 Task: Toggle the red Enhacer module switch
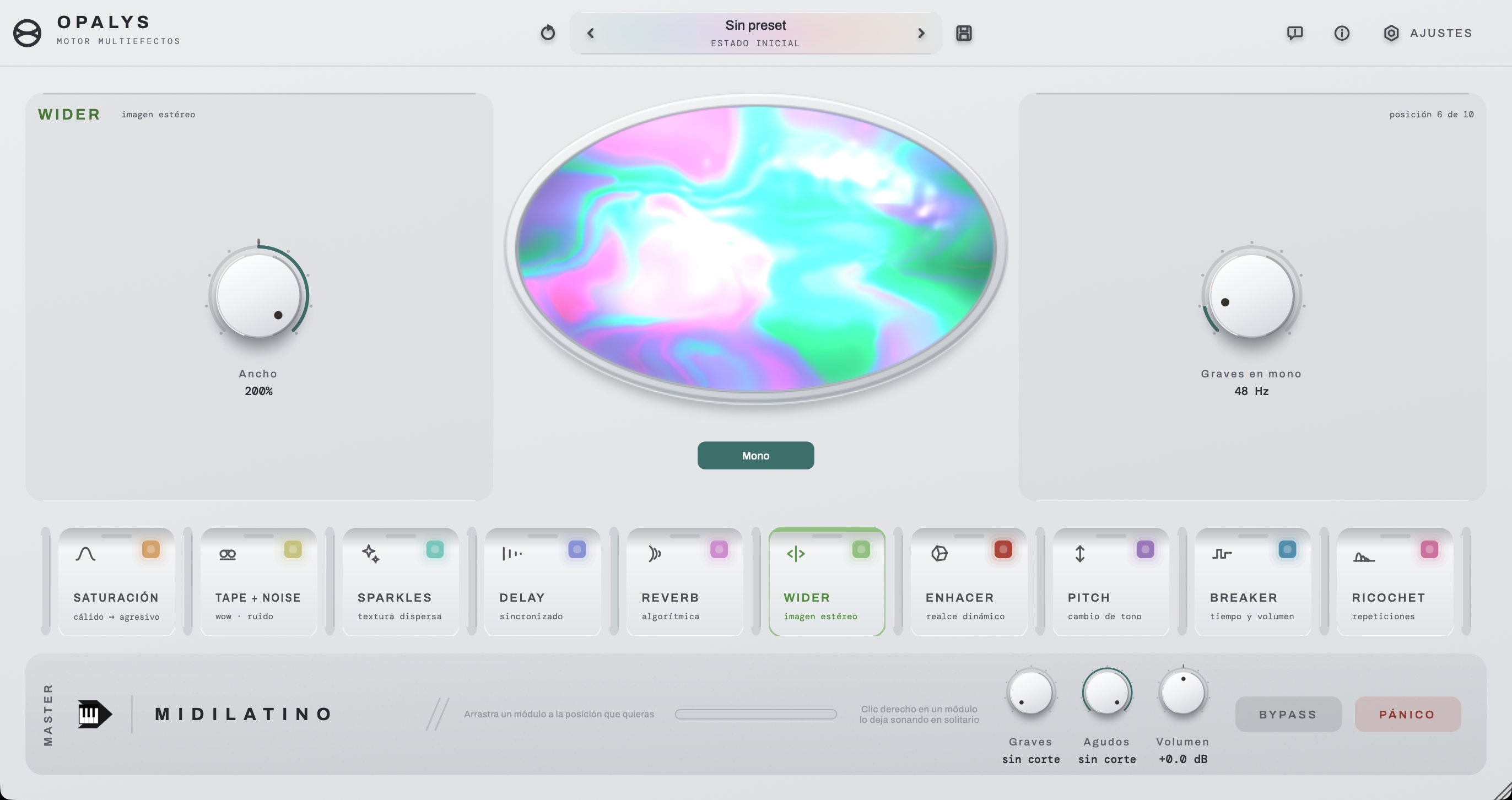pos(1003,549)
